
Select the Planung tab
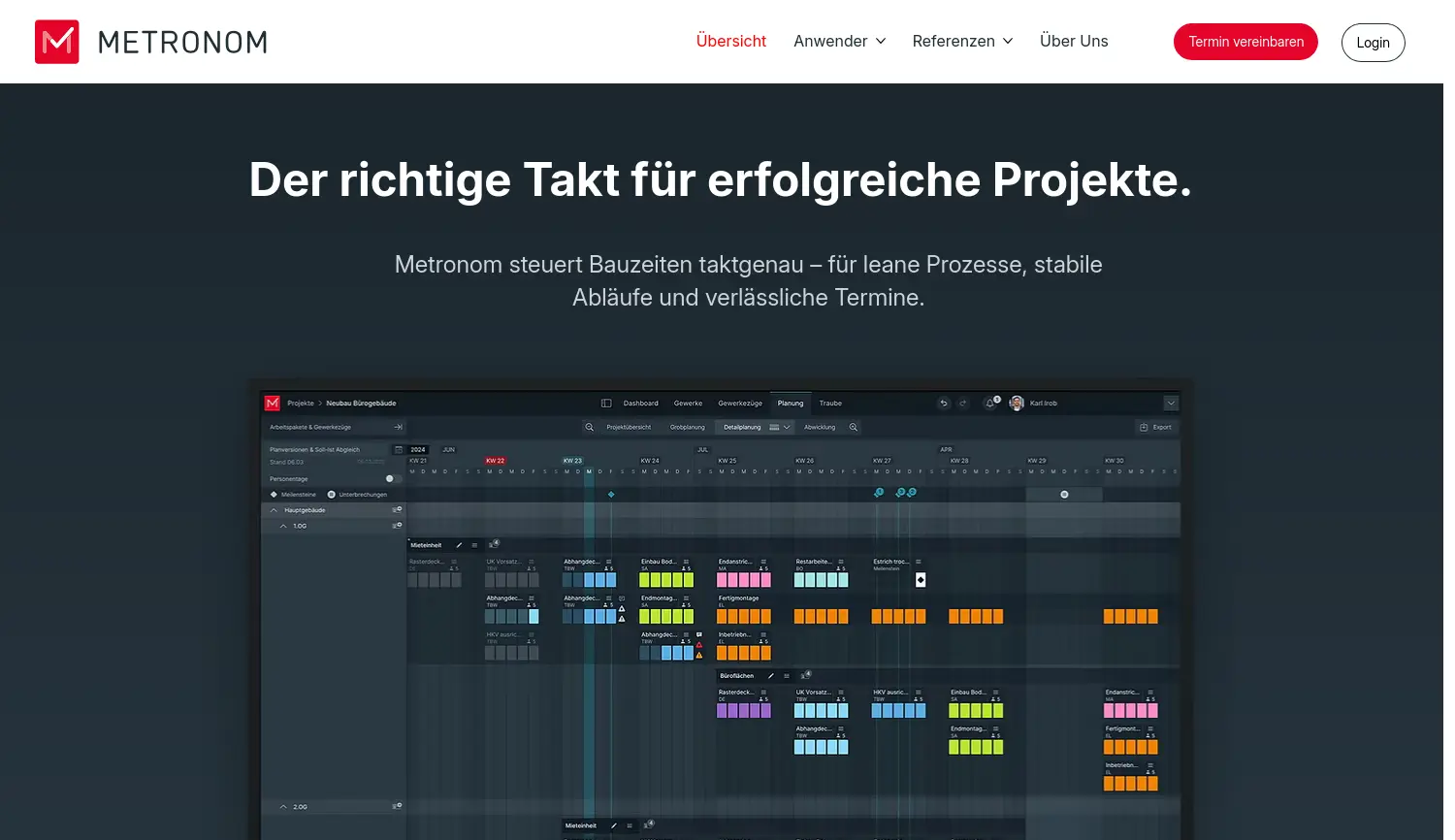pyautogui.click(x=791, y=404)
